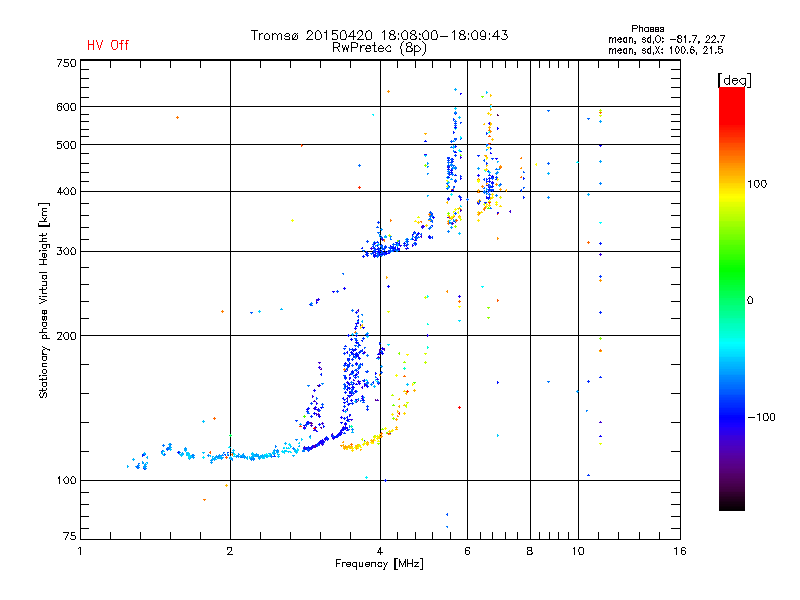Click the x-axis tick label '6'
Viewport: 800px width, 600px height.
click(467, 551)
